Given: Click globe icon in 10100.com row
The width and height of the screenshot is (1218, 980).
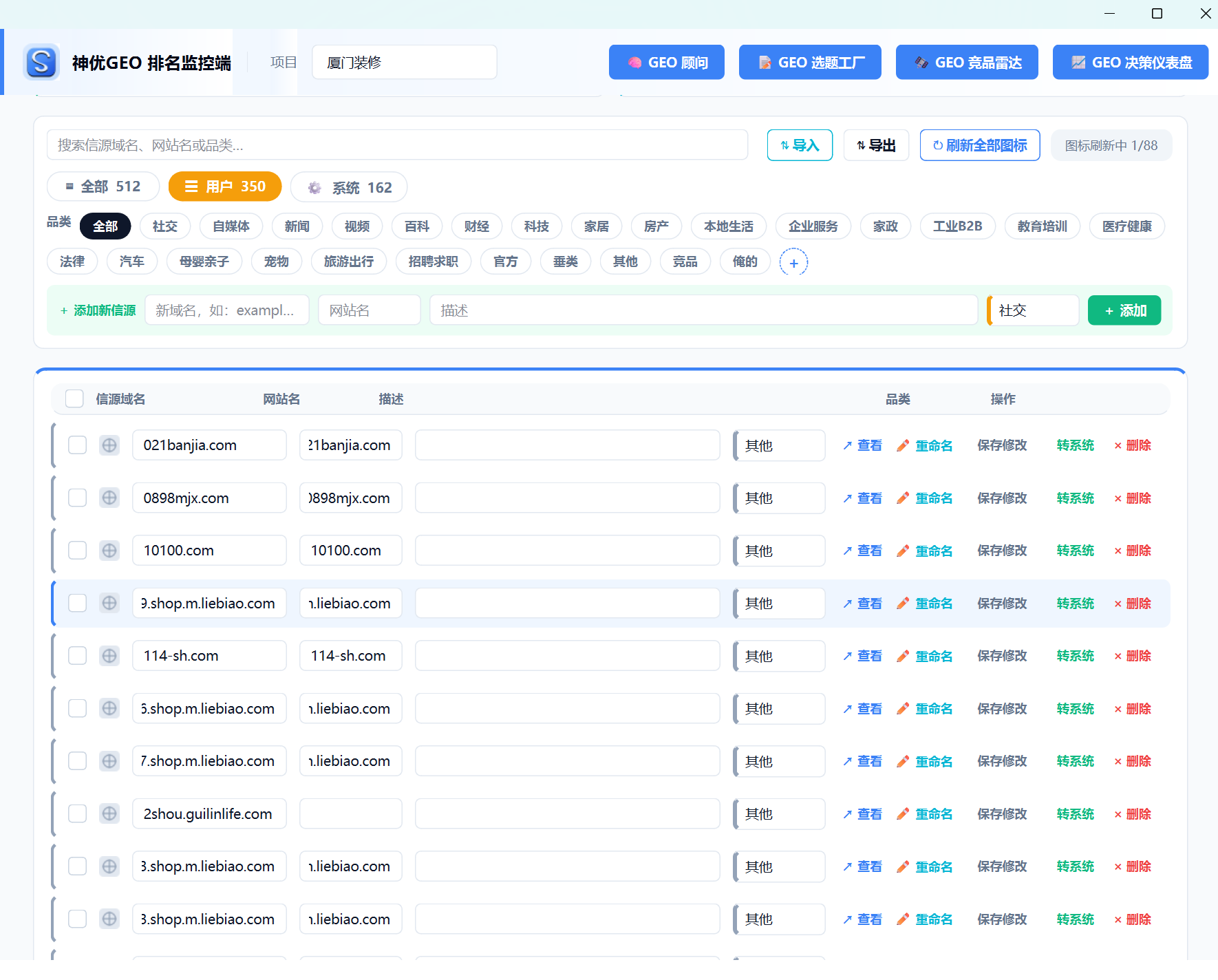Looking at the screenshot, I should (109, 551).
